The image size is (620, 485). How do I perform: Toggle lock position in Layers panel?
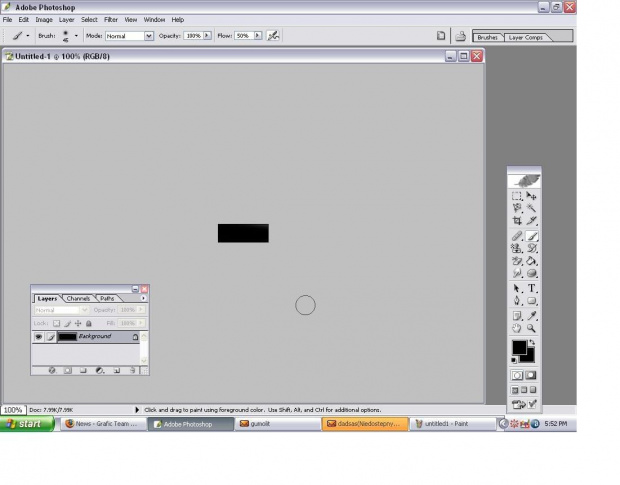tap(78, 323)
